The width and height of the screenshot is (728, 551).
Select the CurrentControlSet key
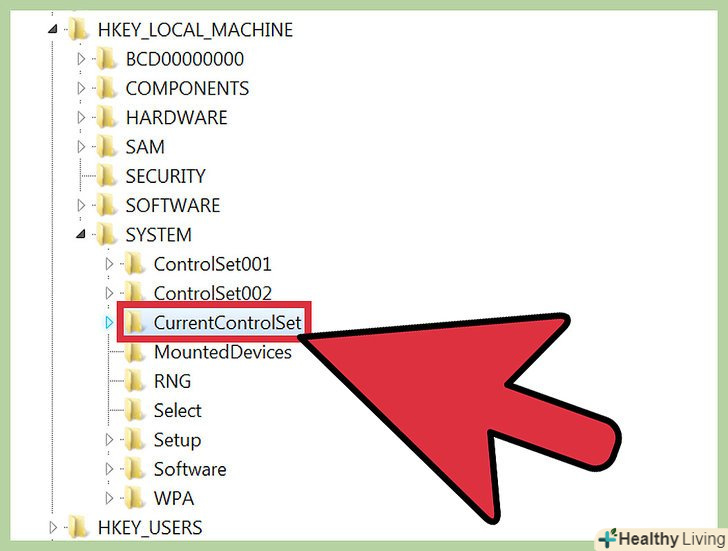coord(228,323)
